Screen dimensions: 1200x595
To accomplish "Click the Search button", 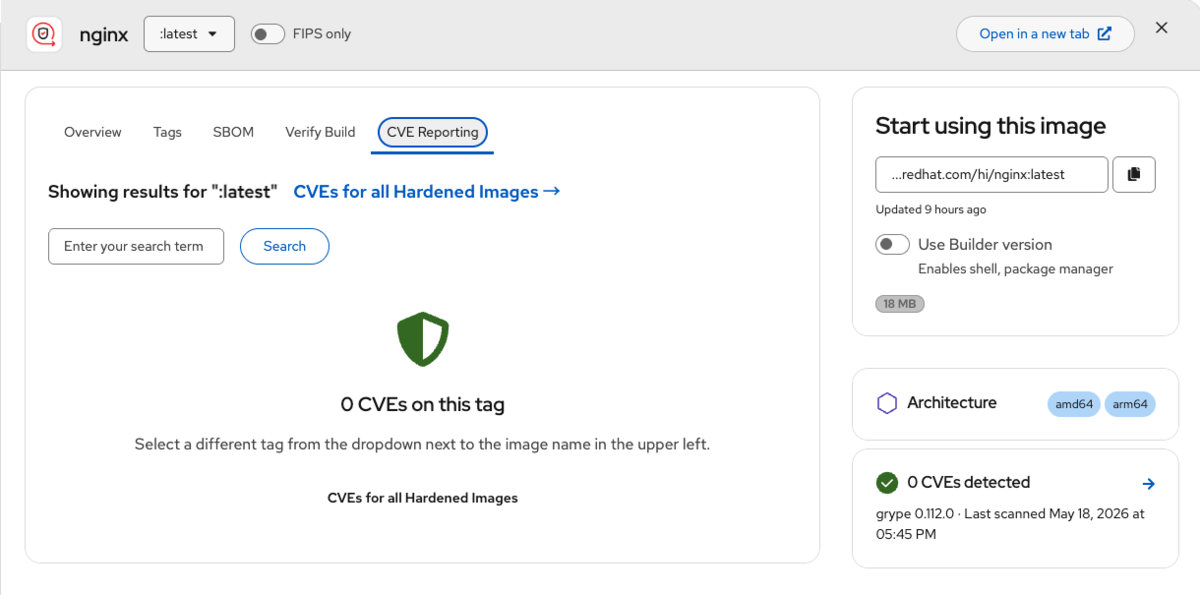I will click(x=285, y=246).
